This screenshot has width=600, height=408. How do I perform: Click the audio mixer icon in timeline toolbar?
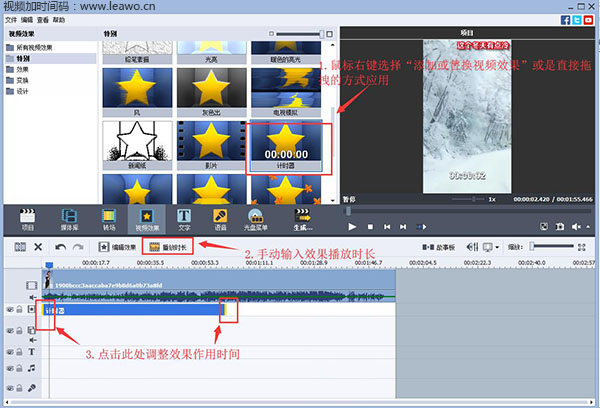click(473, 247)
